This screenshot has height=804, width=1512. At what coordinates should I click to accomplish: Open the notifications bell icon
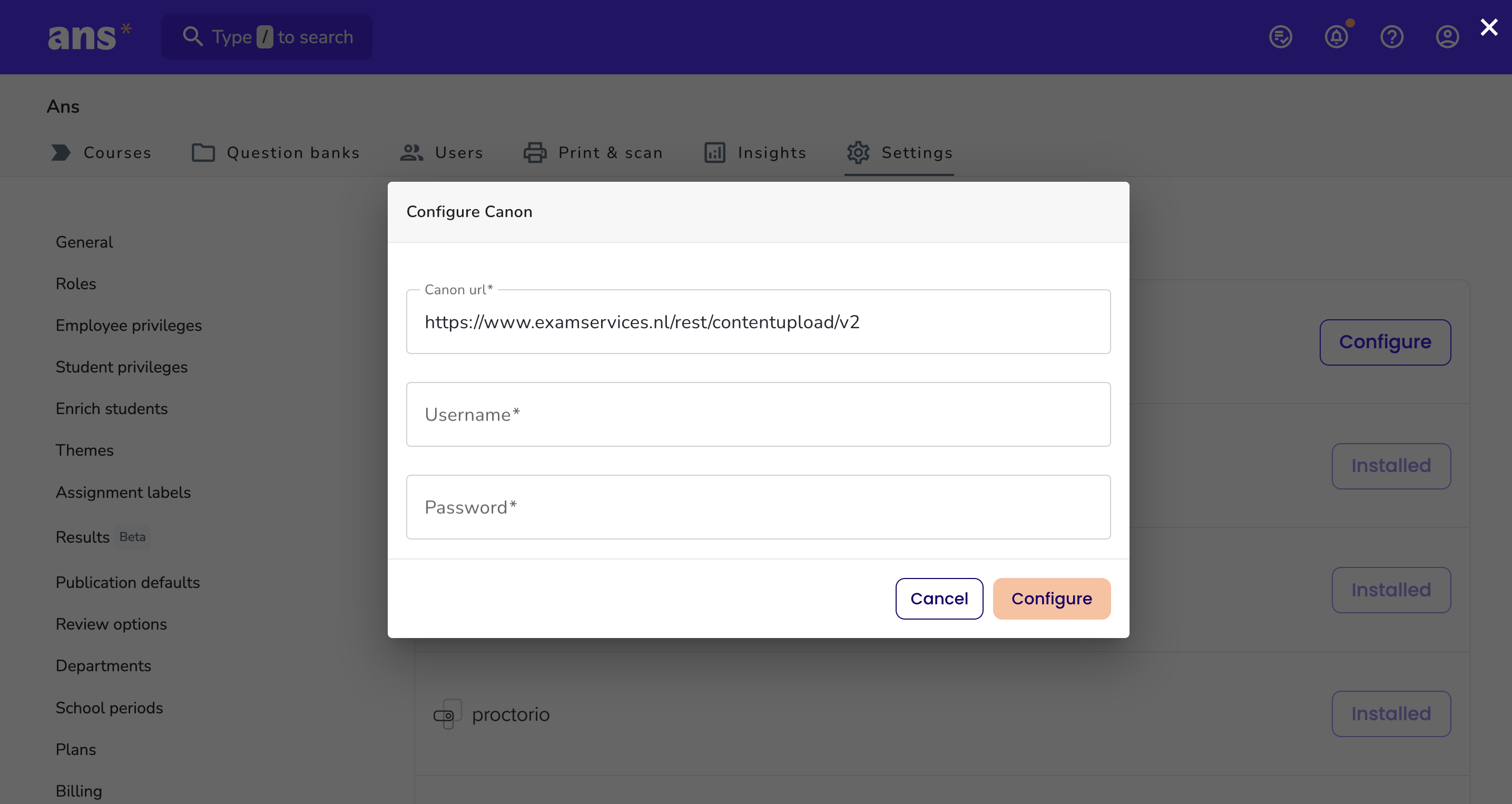point(1337,37)
